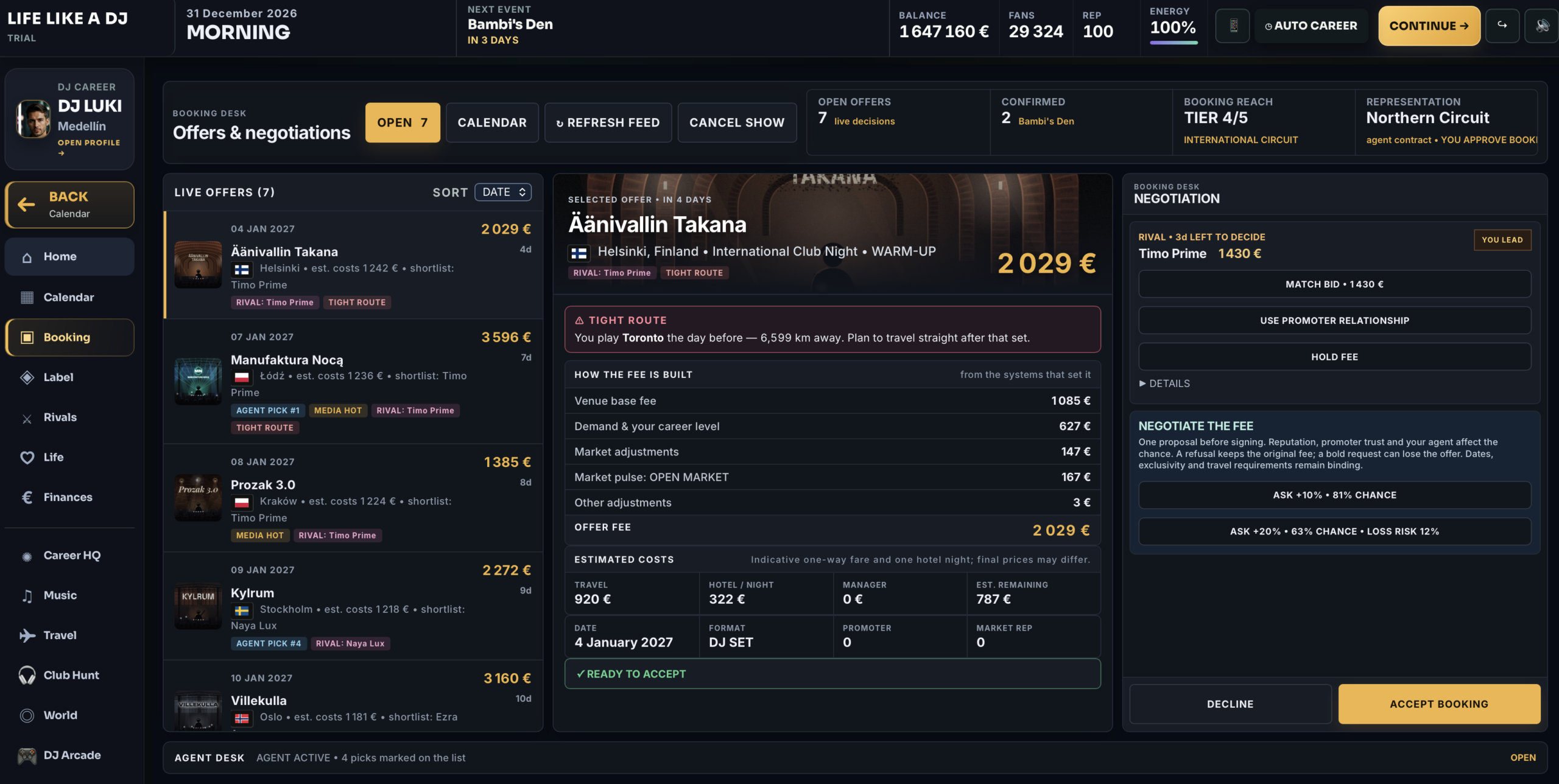Open DJ Luki profile link
The image size is (1559, 784).
tap(89, 147)
